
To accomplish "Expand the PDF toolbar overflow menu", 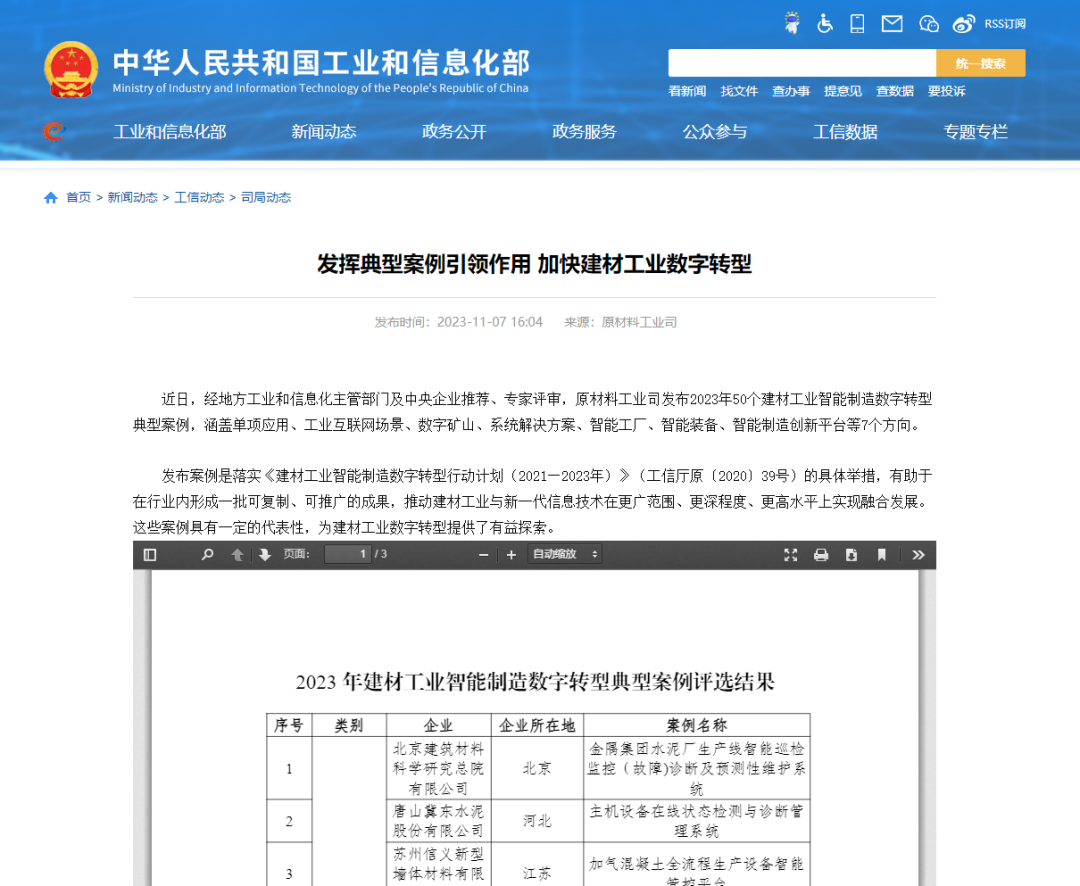I will (918, 554).
